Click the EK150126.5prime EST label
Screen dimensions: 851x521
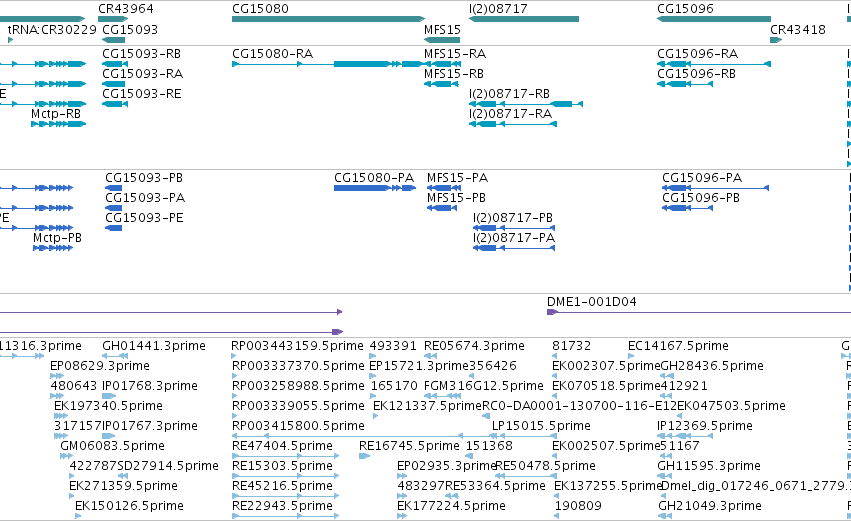129,507
